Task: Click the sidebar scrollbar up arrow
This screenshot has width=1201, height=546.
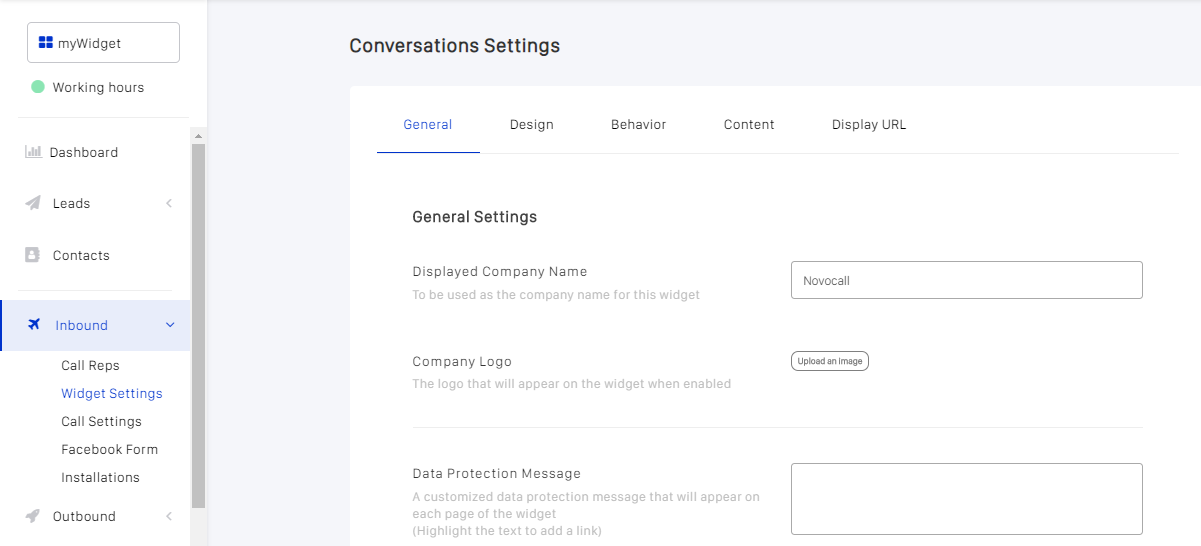Action: pos(198,136)
